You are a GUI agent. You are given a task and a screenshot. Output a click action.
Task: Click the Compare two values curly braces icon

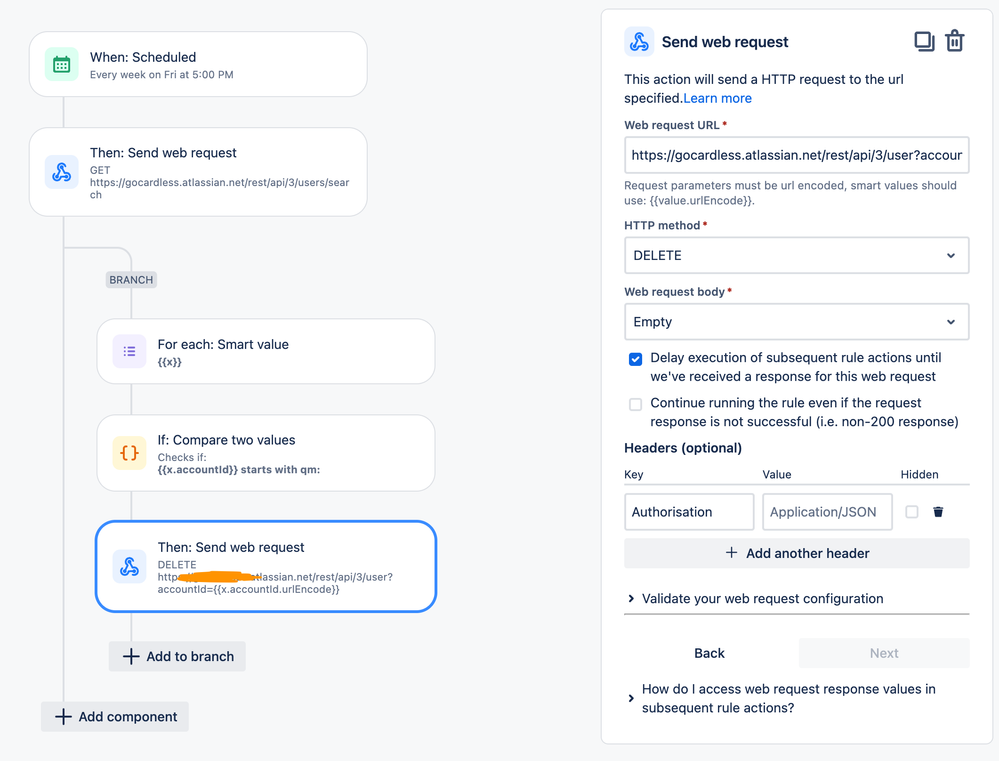(129, 453)
